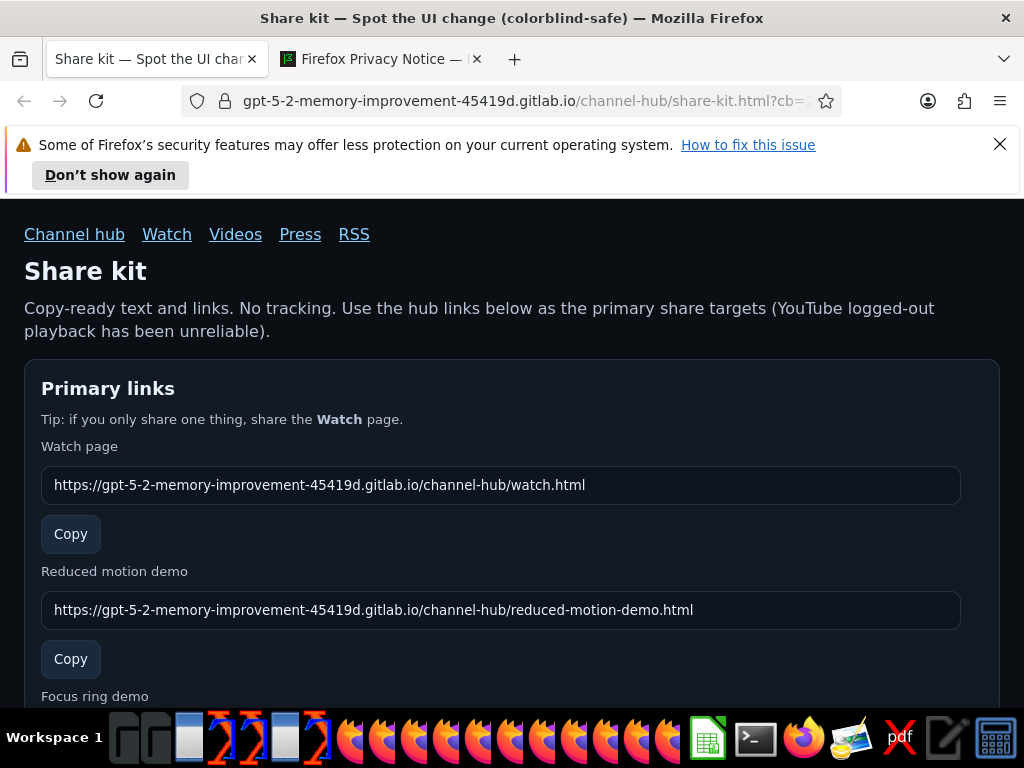Open the Watch navigation link
Viewport: 1024px width, 768px height.
pyautogui.click(x=167, y=234)
